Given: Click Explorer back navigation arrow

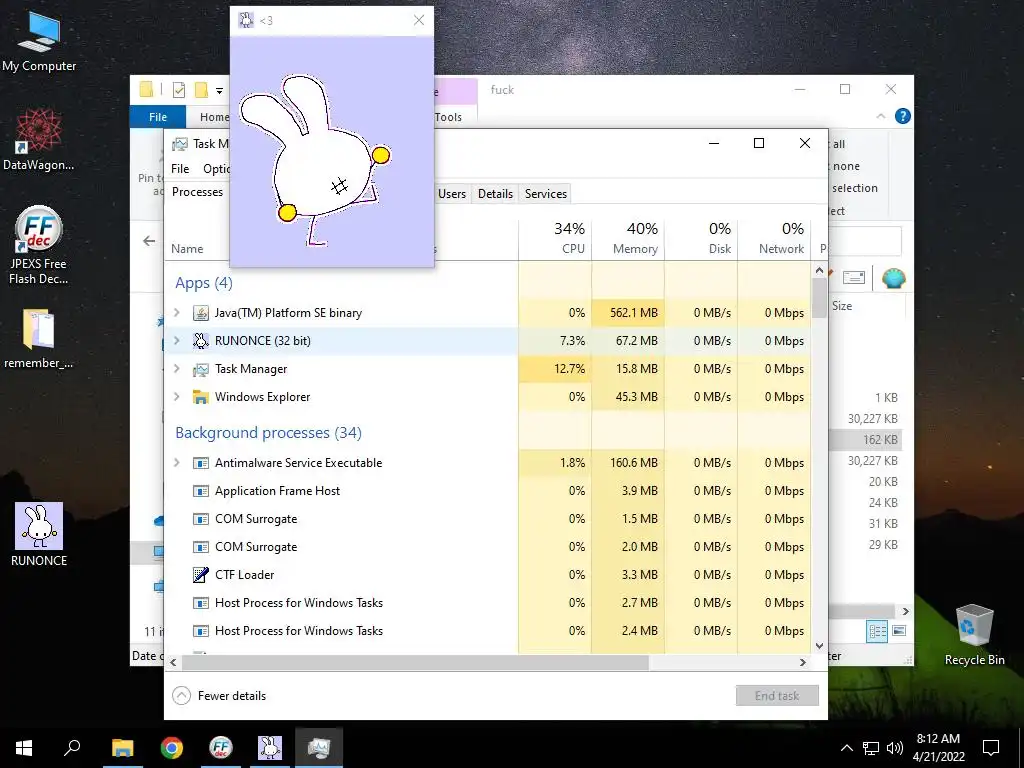Looking at the screenshot, I should pos(150,241).
